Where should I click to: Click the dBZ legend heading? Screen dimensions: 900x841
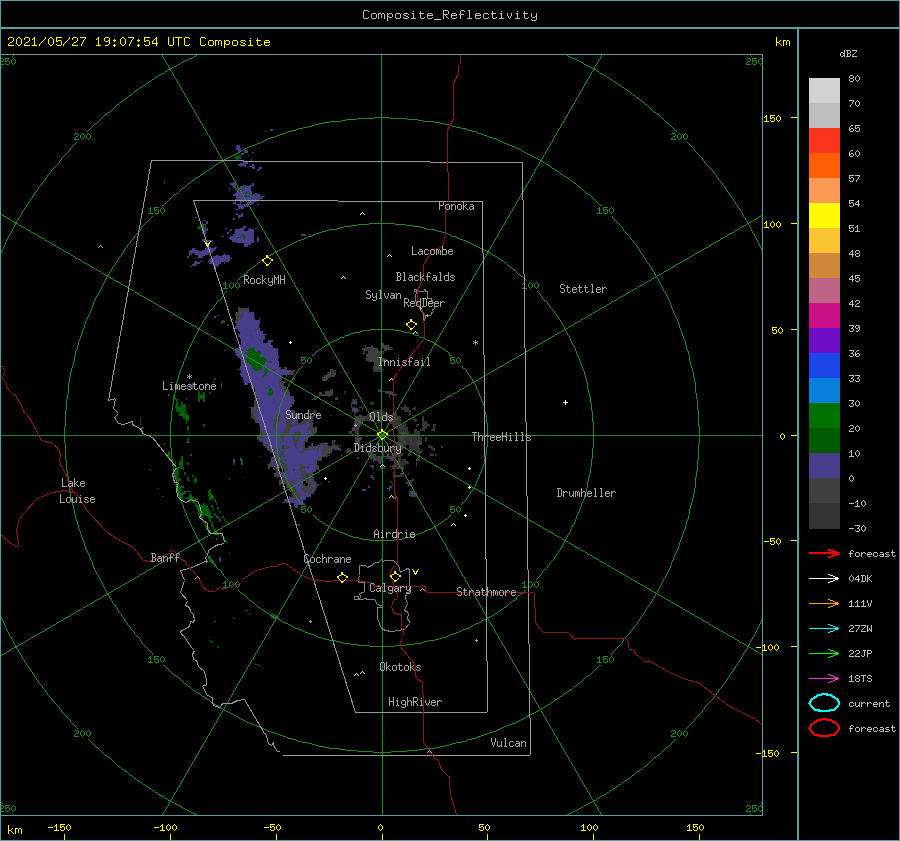tap(848, 53)
